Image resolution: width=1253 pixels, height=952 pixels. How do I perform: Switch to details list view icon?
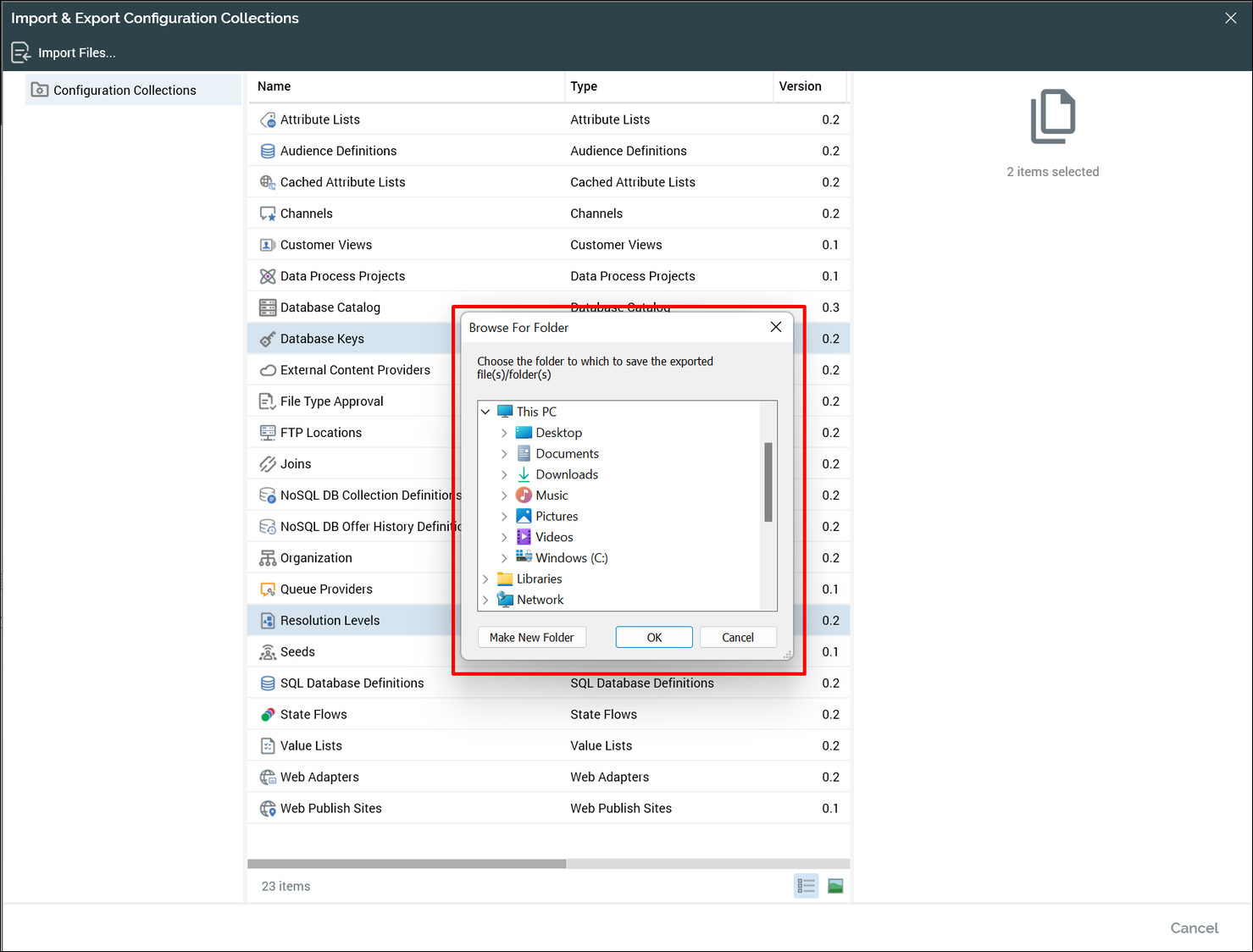point(806,886)
